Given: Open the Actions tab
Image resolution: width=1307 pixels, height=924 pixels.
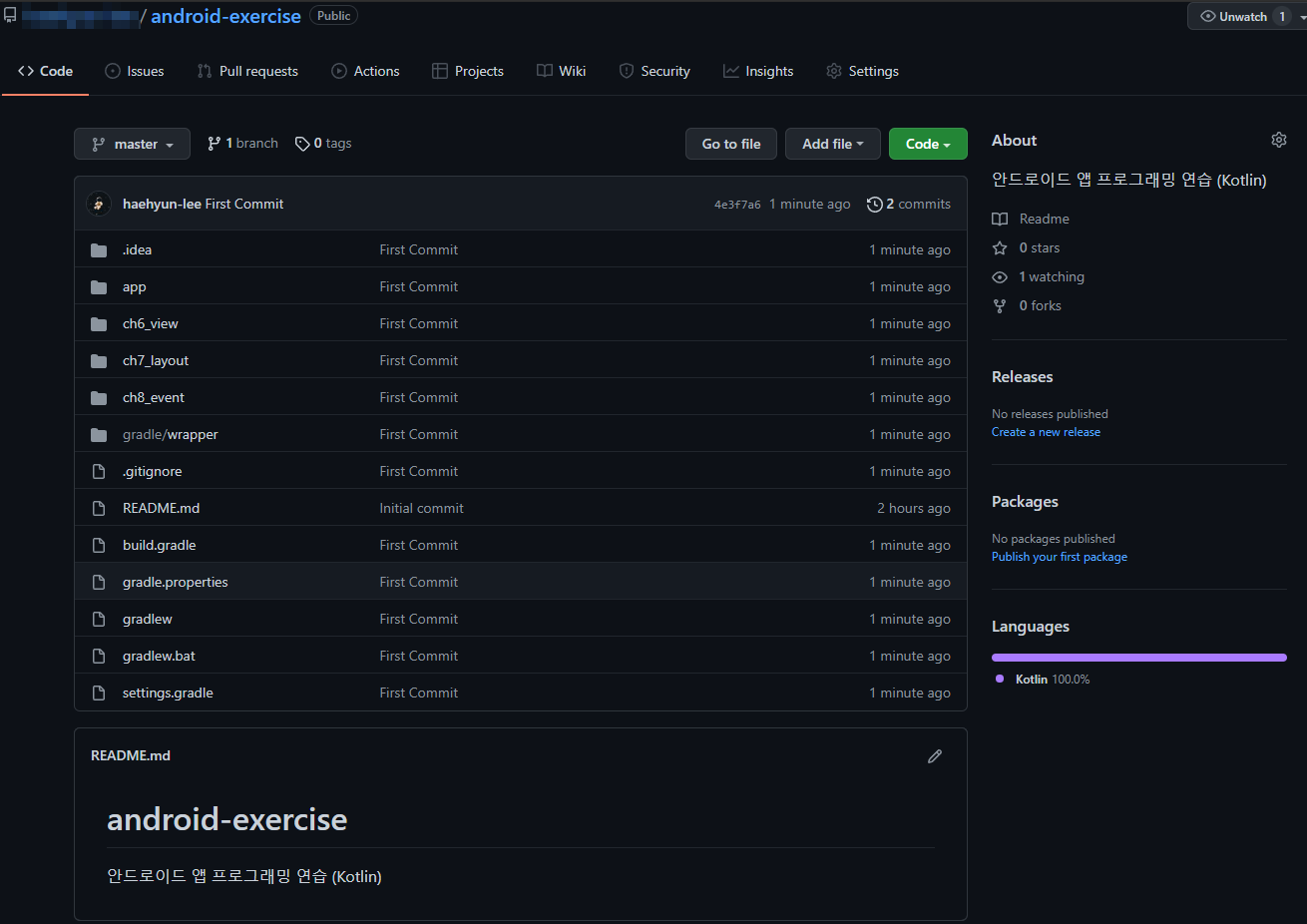Looking at the screenshot, I should pos(365,71).
